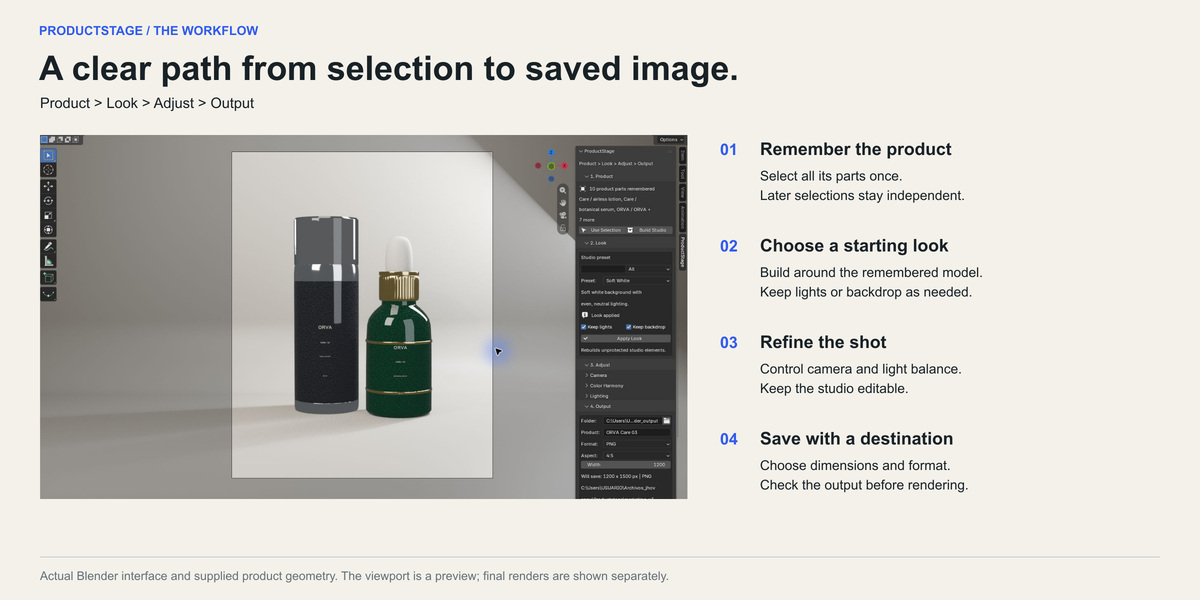Click the third selection mode icon in header

[x=60, y=139]
